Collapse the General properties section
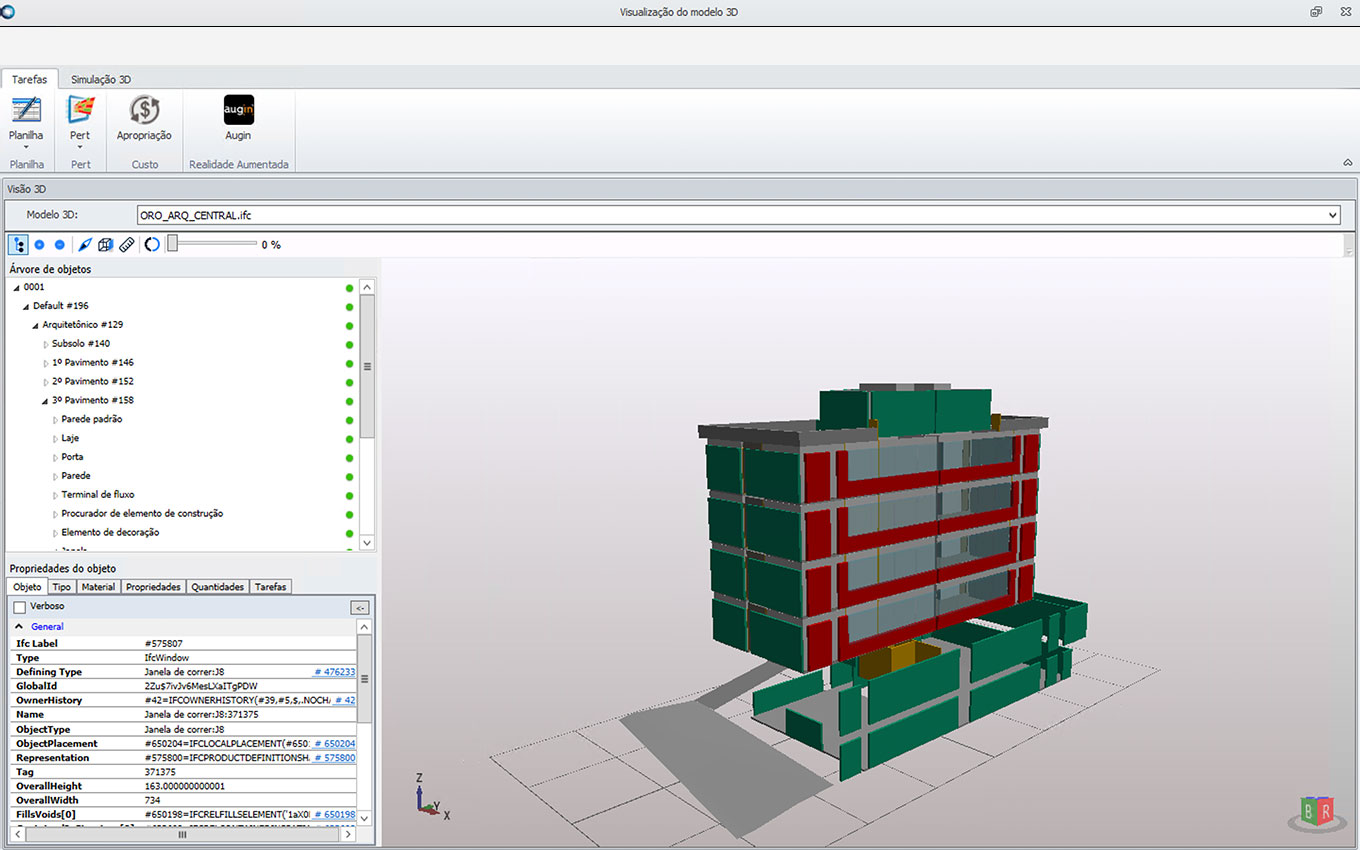Viewport: 1360px width, 850px height. [19, 626]
